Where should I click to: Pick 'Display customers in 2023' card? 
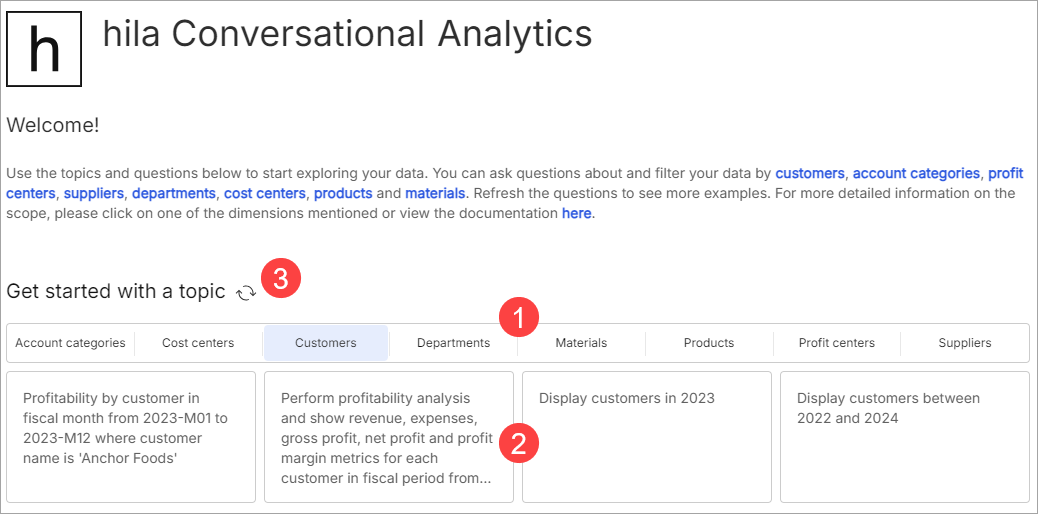647,437
